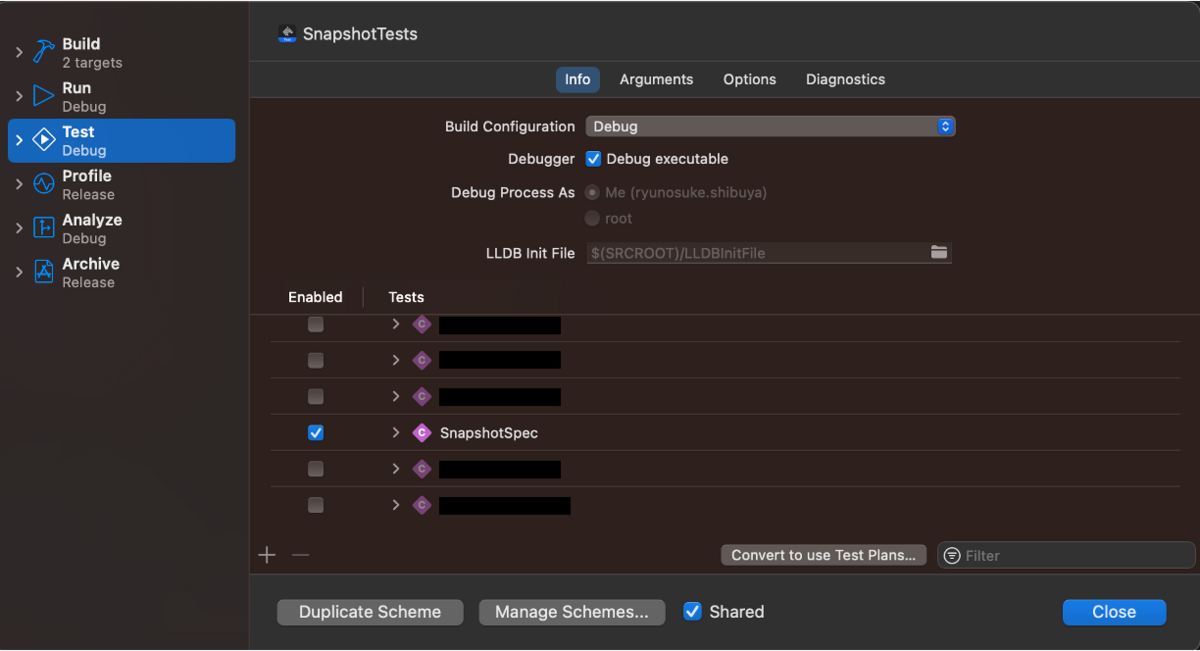Click the Tests column header
This screenshot has height=651, width=1200.
click(x=406, y=297)
